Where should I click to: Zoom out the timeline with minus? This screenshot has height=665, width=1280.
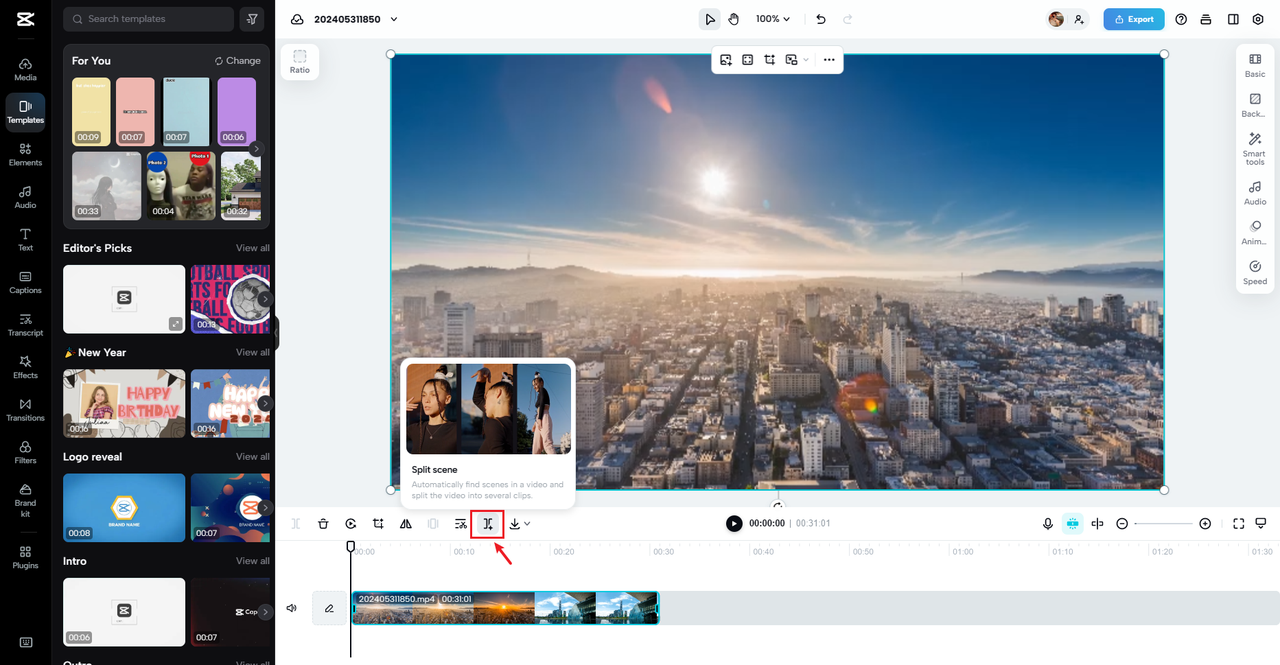[1122, 523]
